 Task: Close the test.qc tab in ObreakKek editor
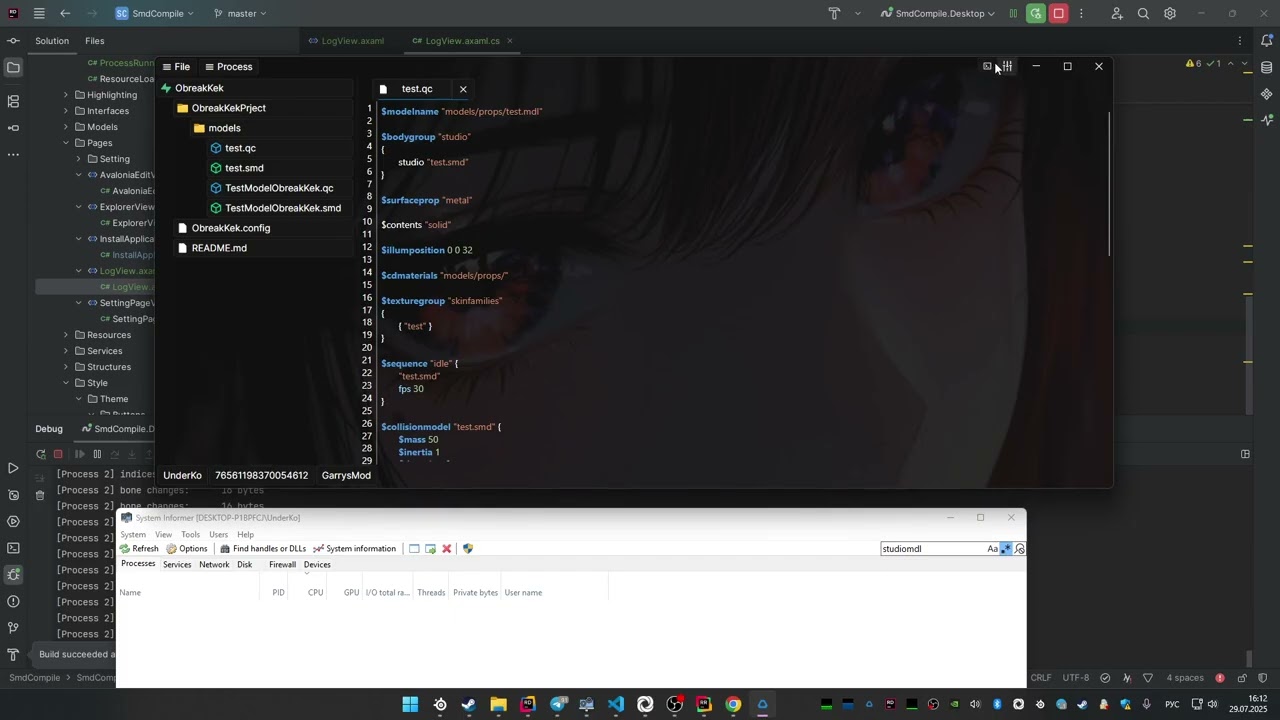463,89
